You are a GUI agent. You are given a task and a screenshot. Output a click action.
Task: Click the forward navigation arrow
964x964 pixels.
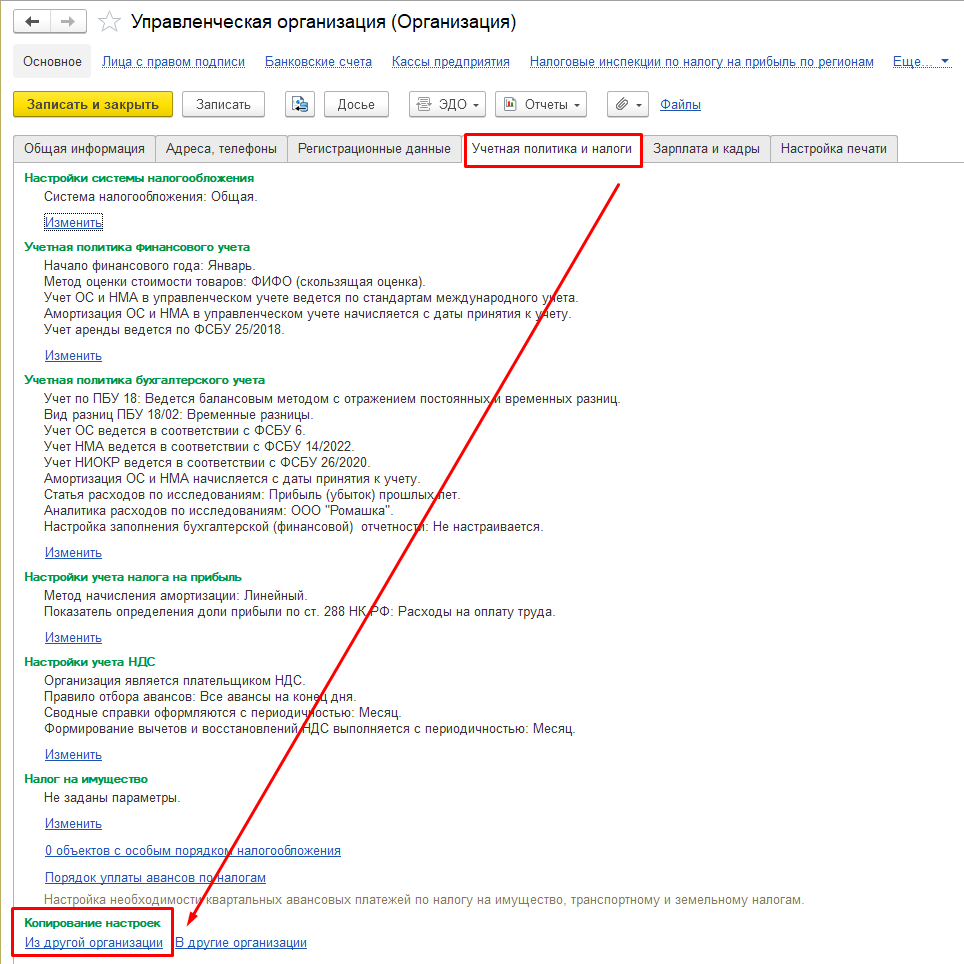68,21
